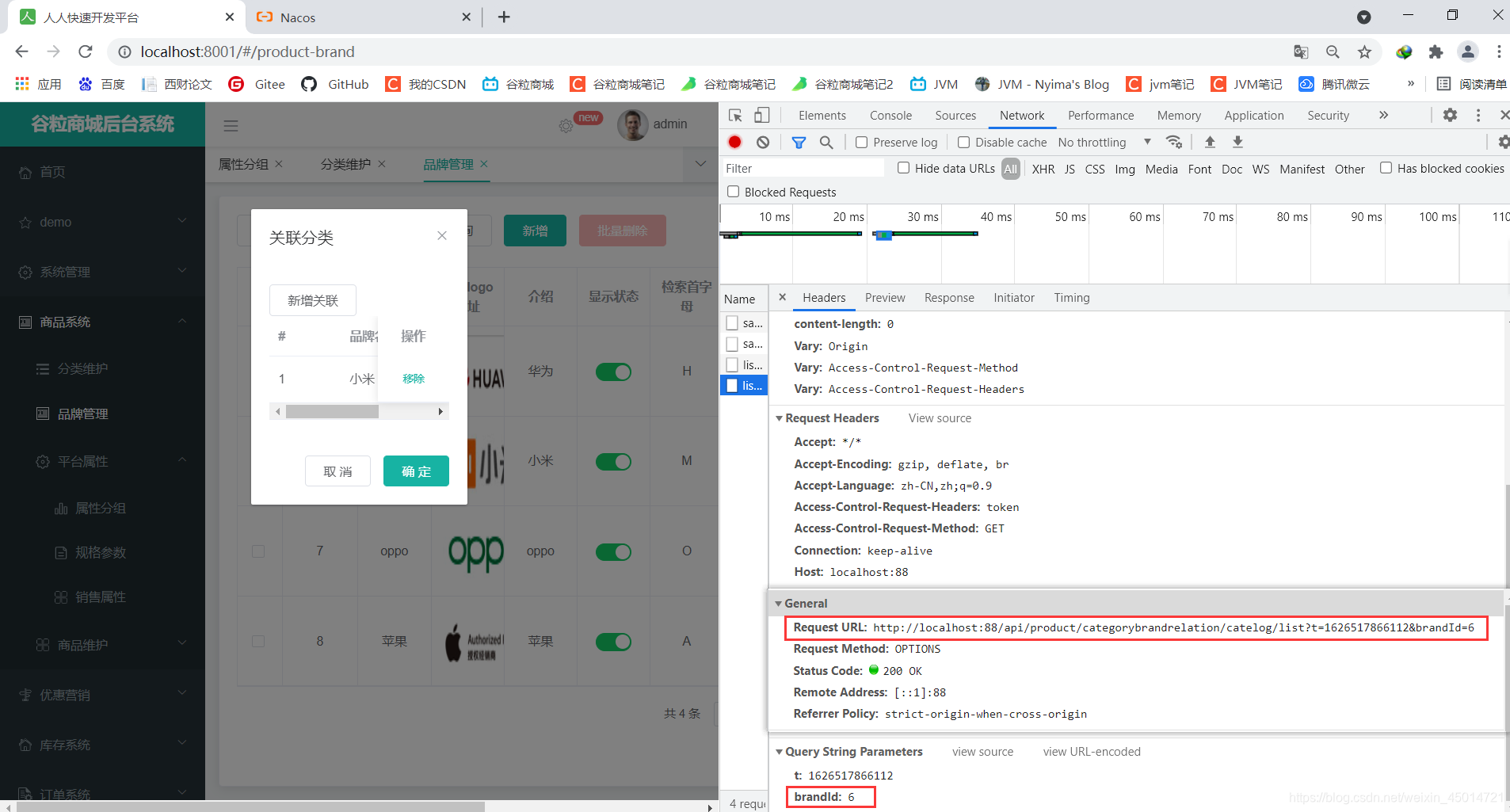The image size is (1510, 812).
Task: Check Blocked Requests
Action: (x=733, y=192)
